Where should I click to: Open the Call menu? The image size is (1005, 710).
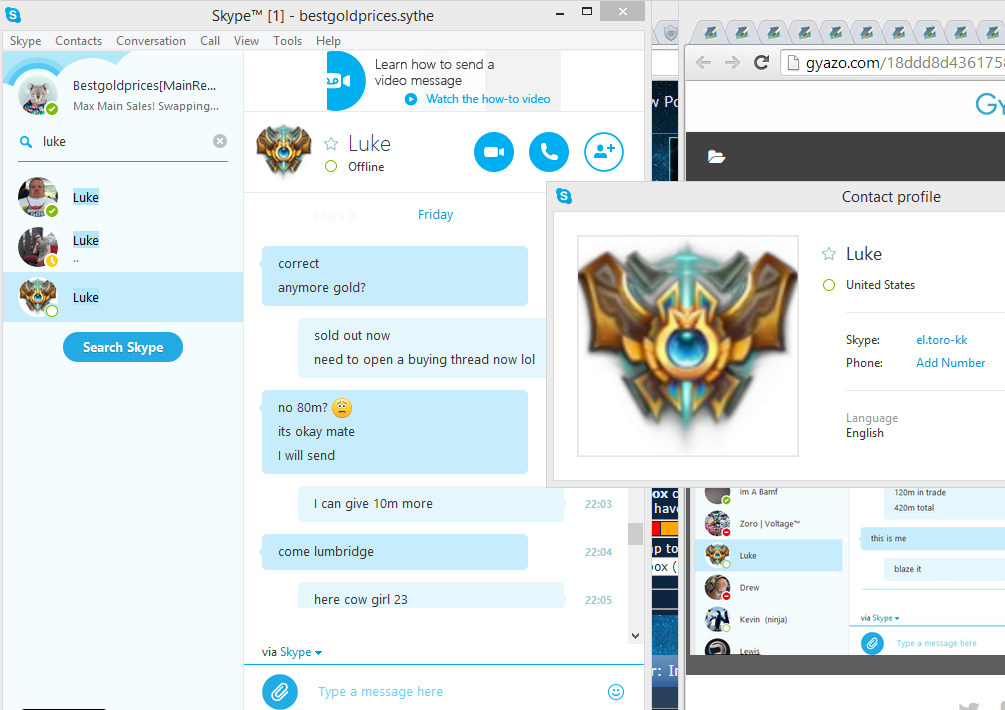[x=210, y=40]
